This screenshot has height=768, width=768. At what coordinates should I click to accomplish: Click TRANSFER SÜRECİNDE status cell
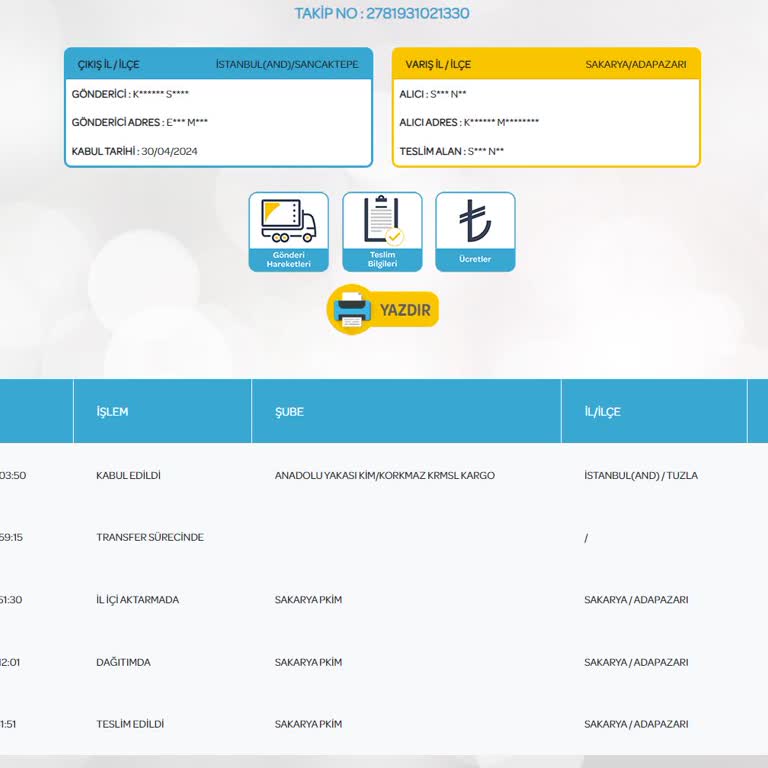click(150, 537)
